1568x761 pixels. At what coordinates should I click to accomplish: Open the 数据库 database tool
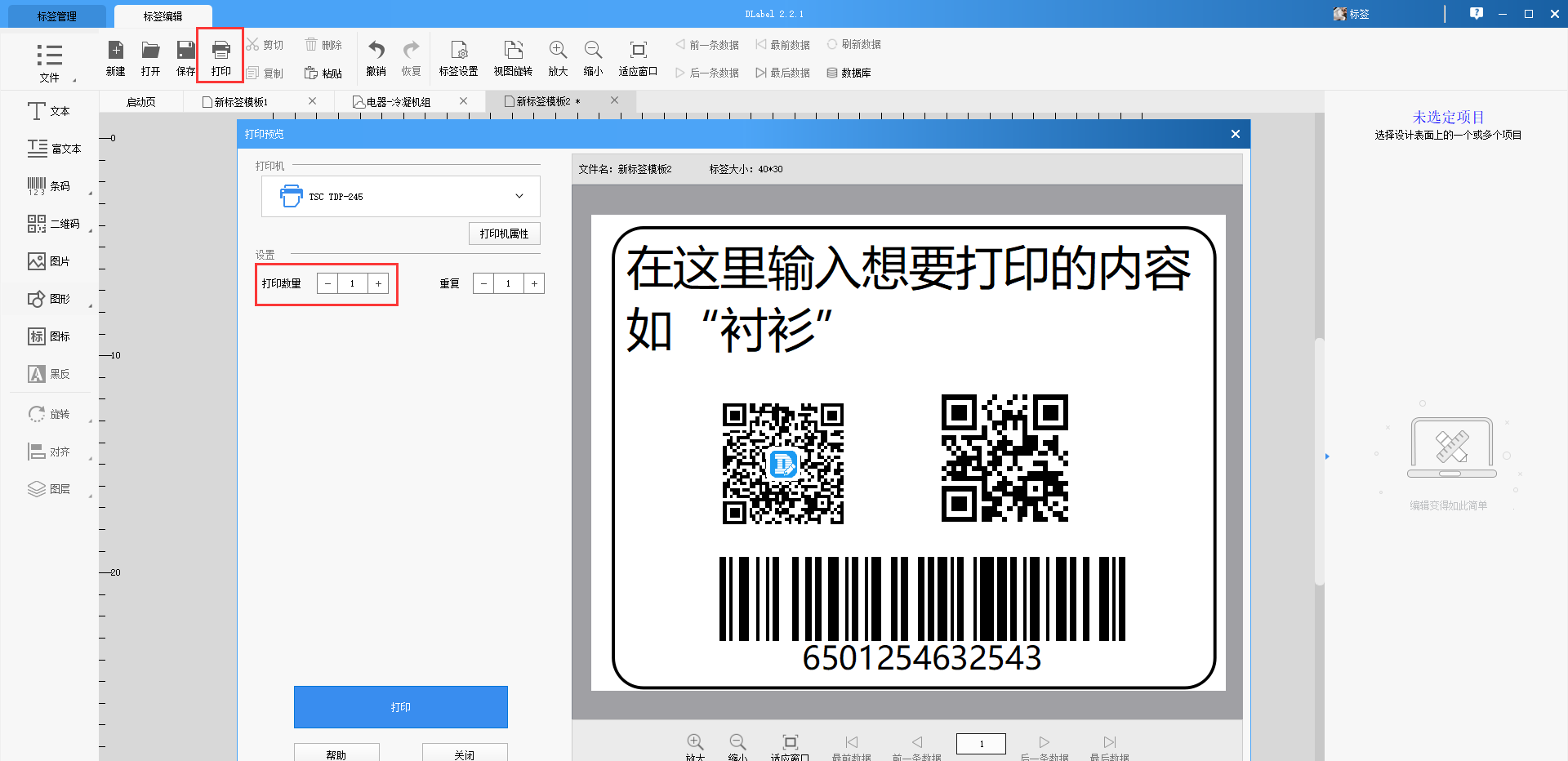(849, 73)
